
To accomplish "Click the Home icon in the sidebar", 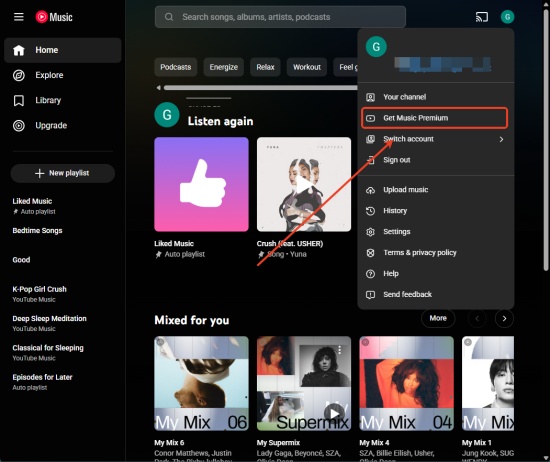I will click(x=19, y=50).
